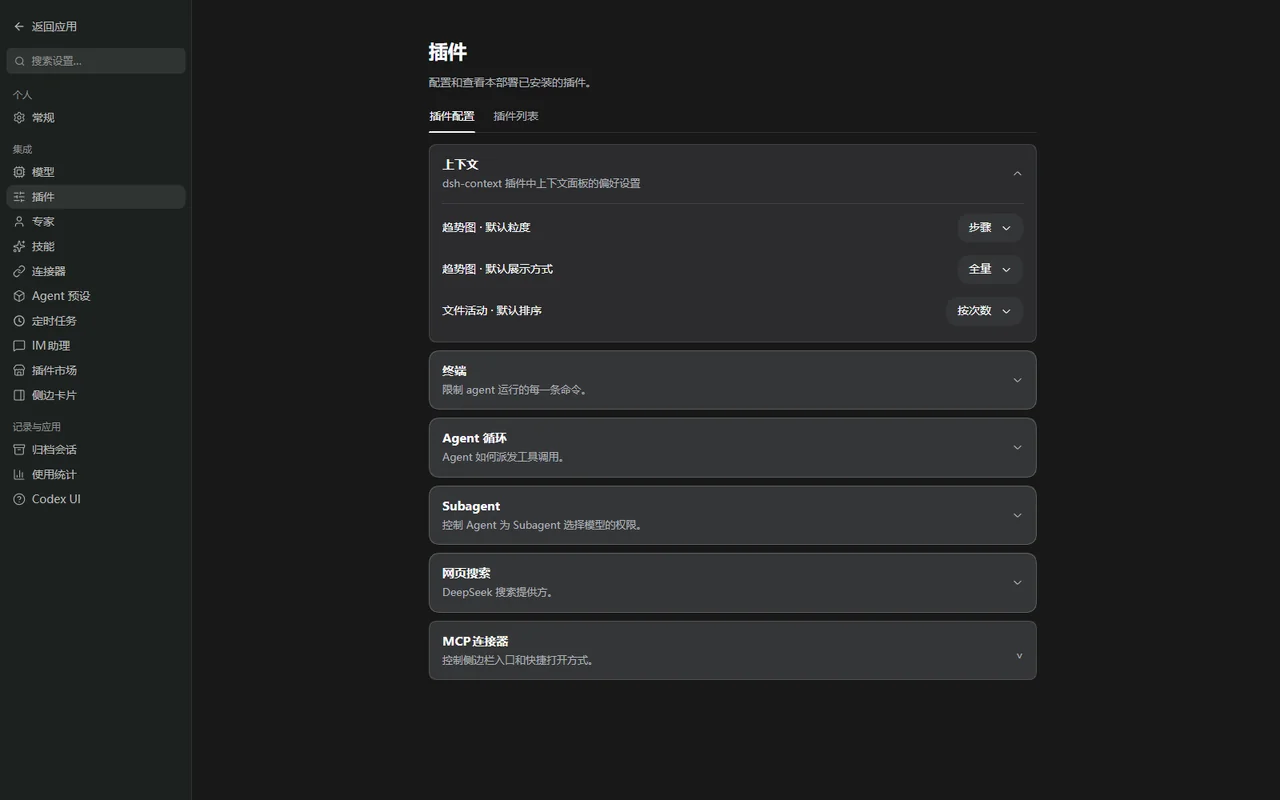Click the link icon next to 连接器
The width and height of the screenshot is (1280, 800).
pyautogui.click(x=19, y=271)
